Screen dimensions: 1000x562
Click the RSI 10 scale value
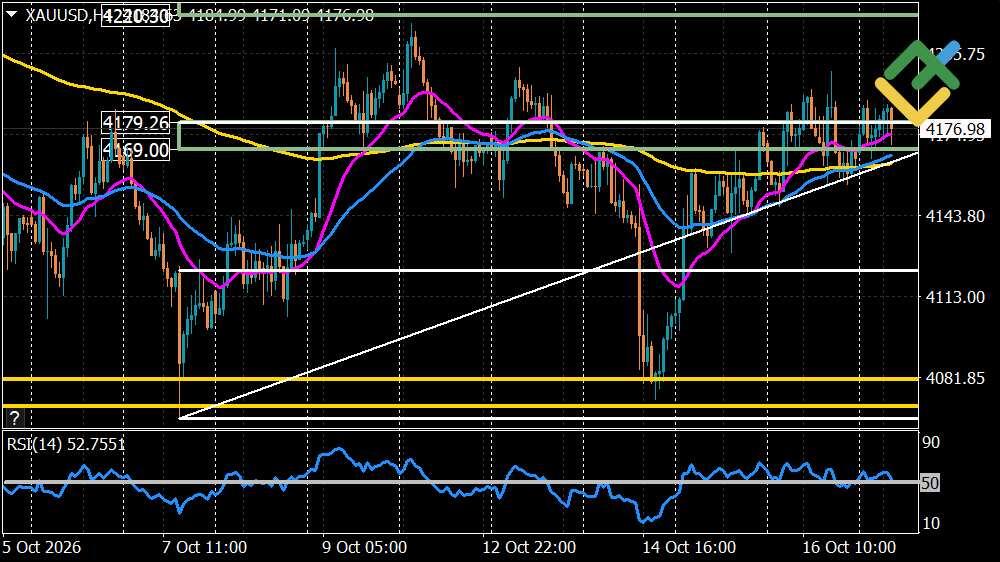click(931, 523)
